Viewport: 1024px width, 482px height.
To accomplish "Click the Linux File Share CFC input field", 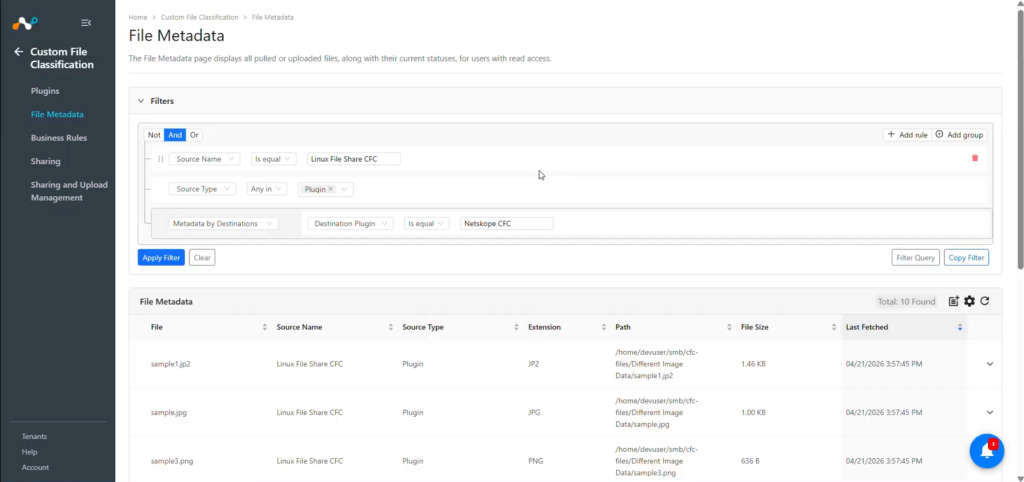I will (x=353, y=159).
